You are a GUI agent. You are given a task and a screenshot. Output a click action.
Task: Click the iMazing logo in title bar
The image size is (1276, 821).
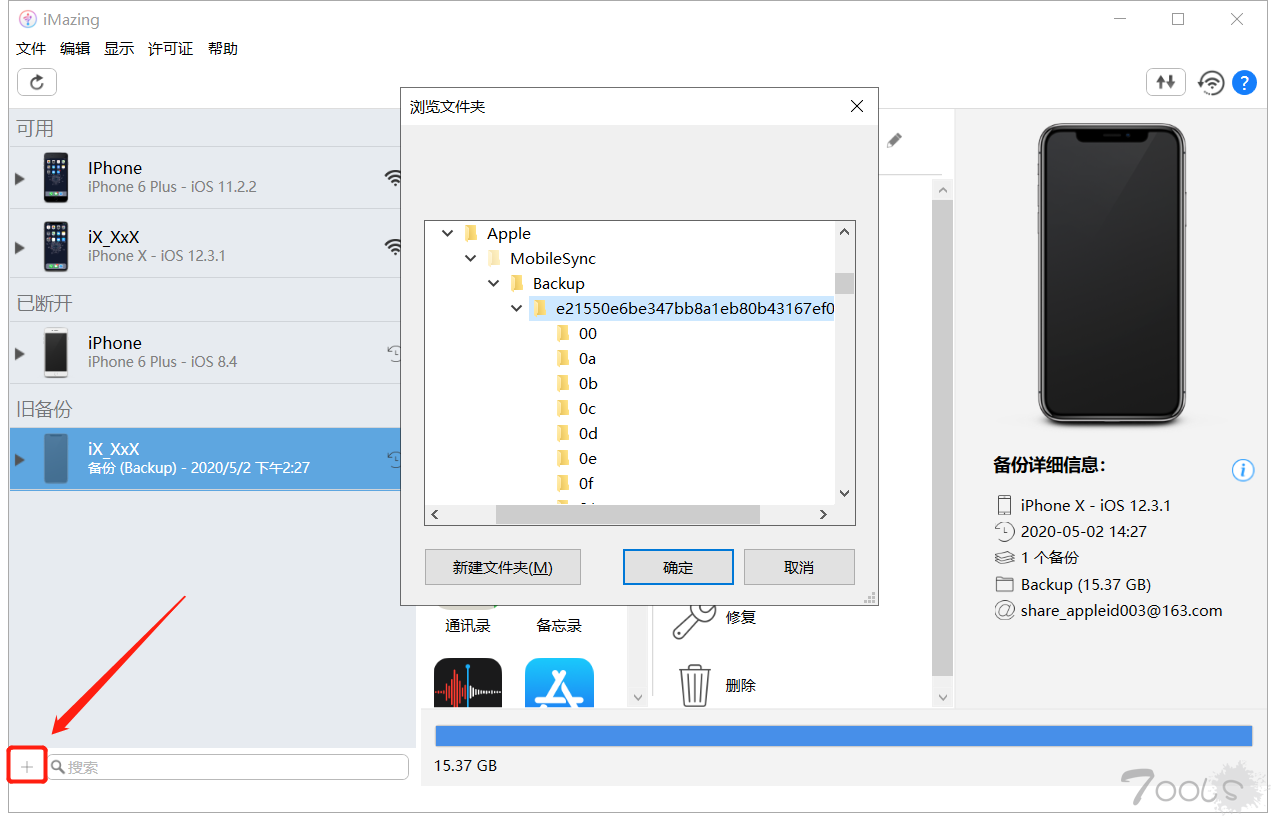click(x=28, y=19)
